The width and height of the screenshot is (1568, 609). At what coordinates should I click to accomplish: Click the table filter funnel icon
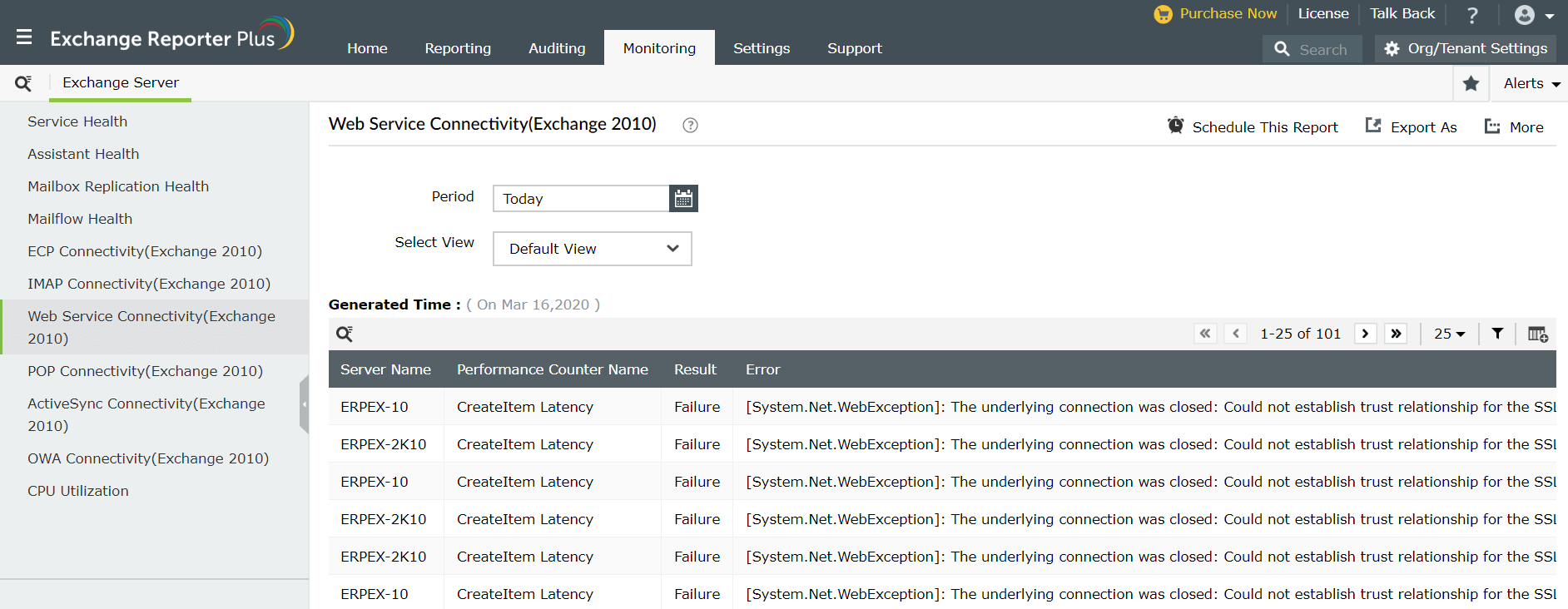1497,334
